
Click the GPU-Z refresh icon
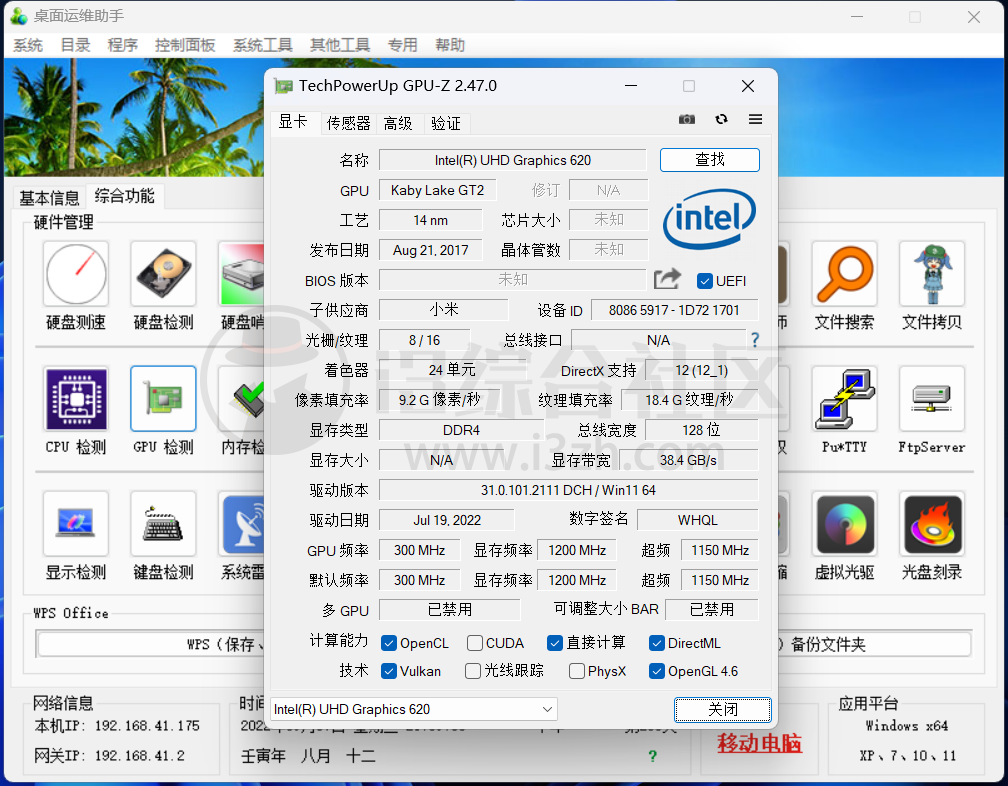tap(721, 120)
